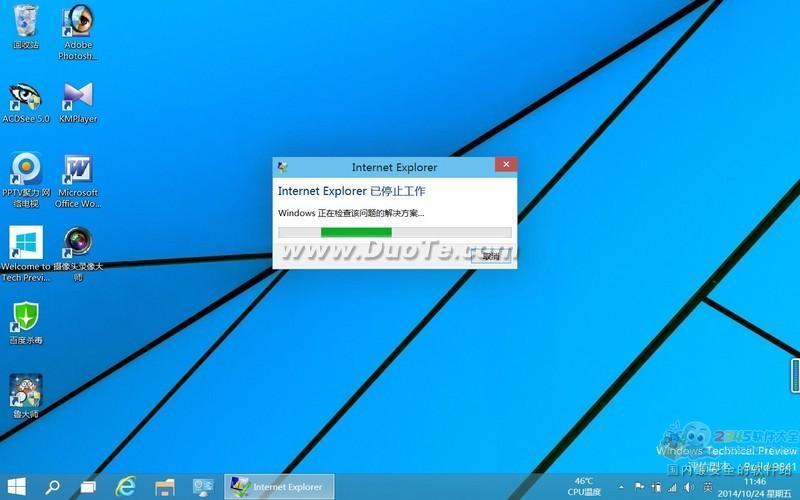Open Task View on the taskbar

click(88, 488)
